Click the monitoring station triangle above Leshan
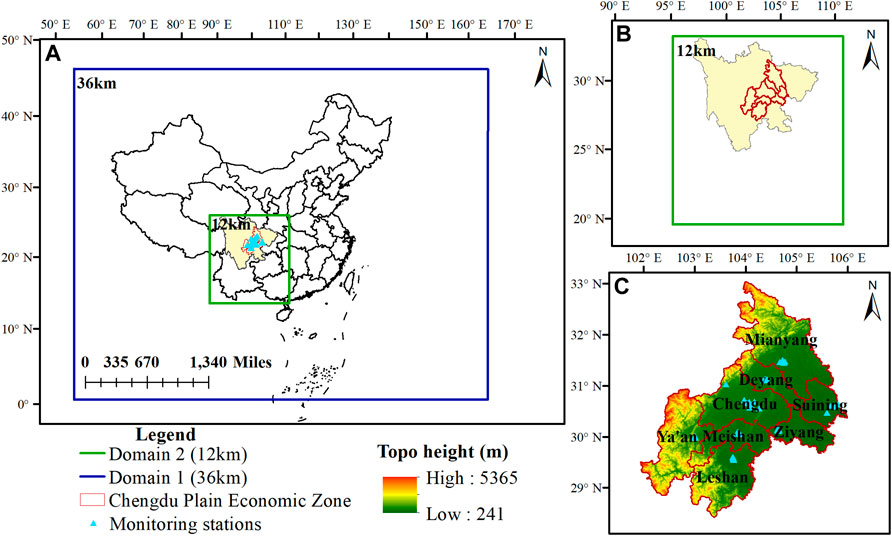The width and height of the screenshot is (892, 536). (x=733, y=459)
